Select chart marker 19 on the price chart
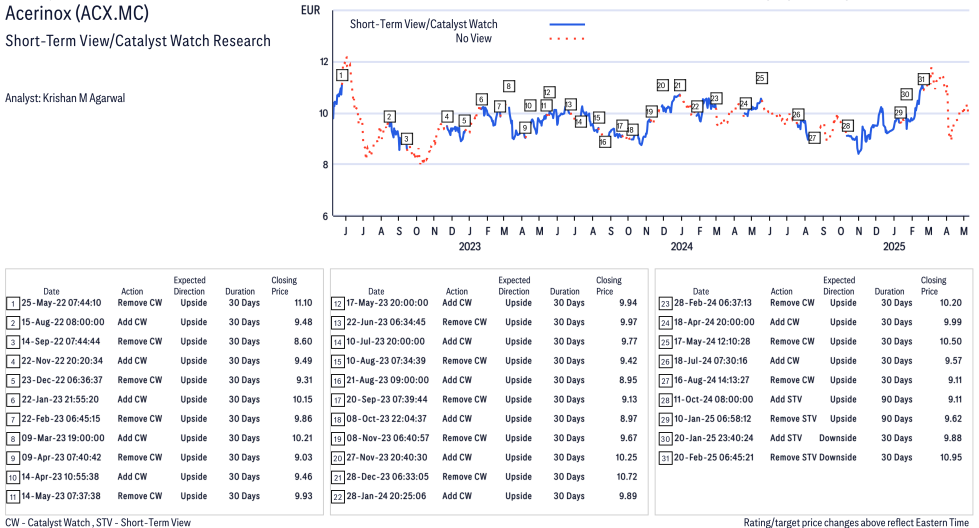The image size is (979, 528). [x=651, y=112]
